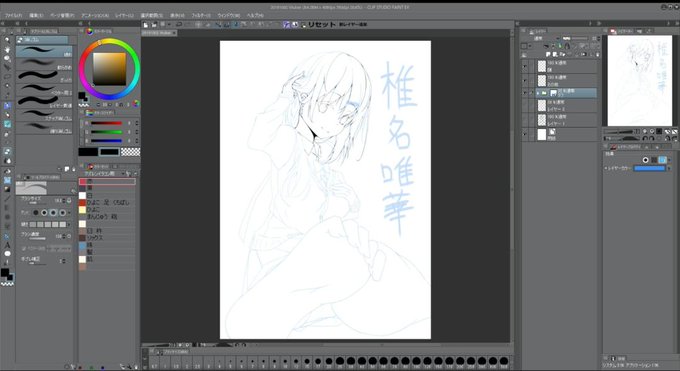Select the 練り消しゴム sub tool

click(x=44, y=128)
